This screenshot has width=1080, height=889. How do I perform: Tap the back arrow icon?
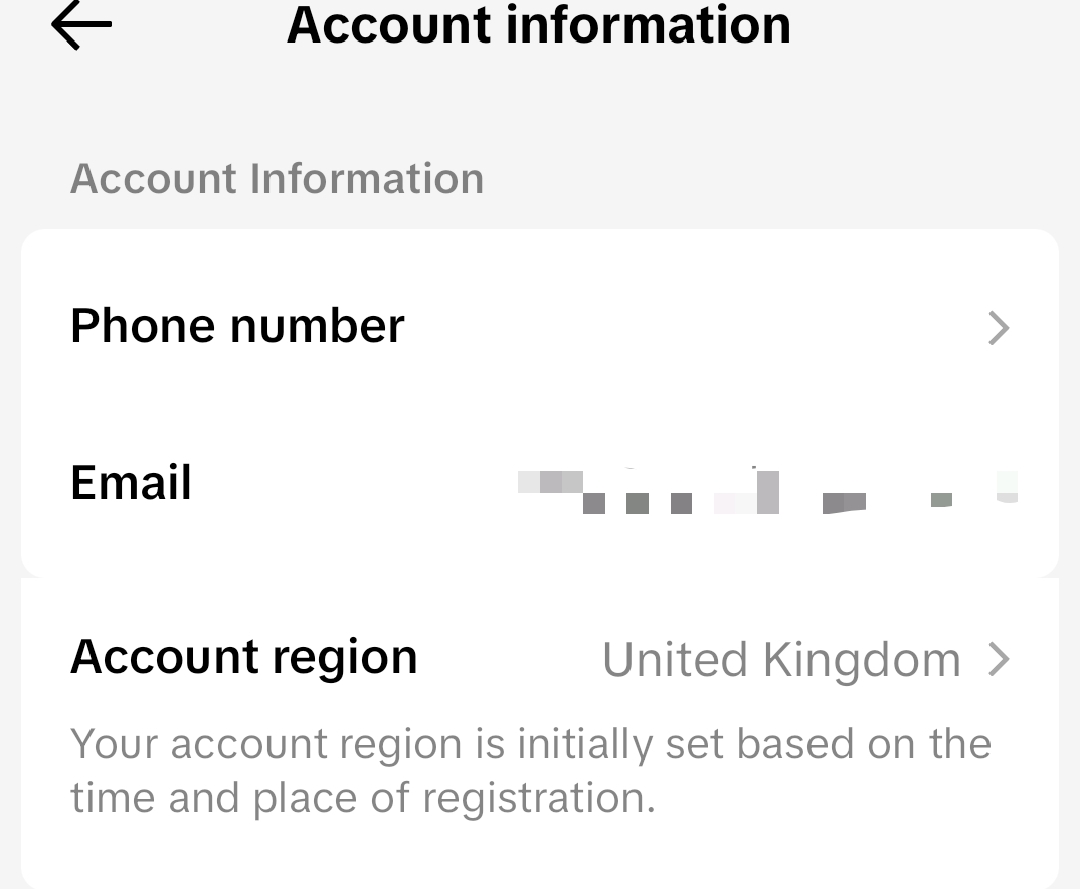click(81, 26)
